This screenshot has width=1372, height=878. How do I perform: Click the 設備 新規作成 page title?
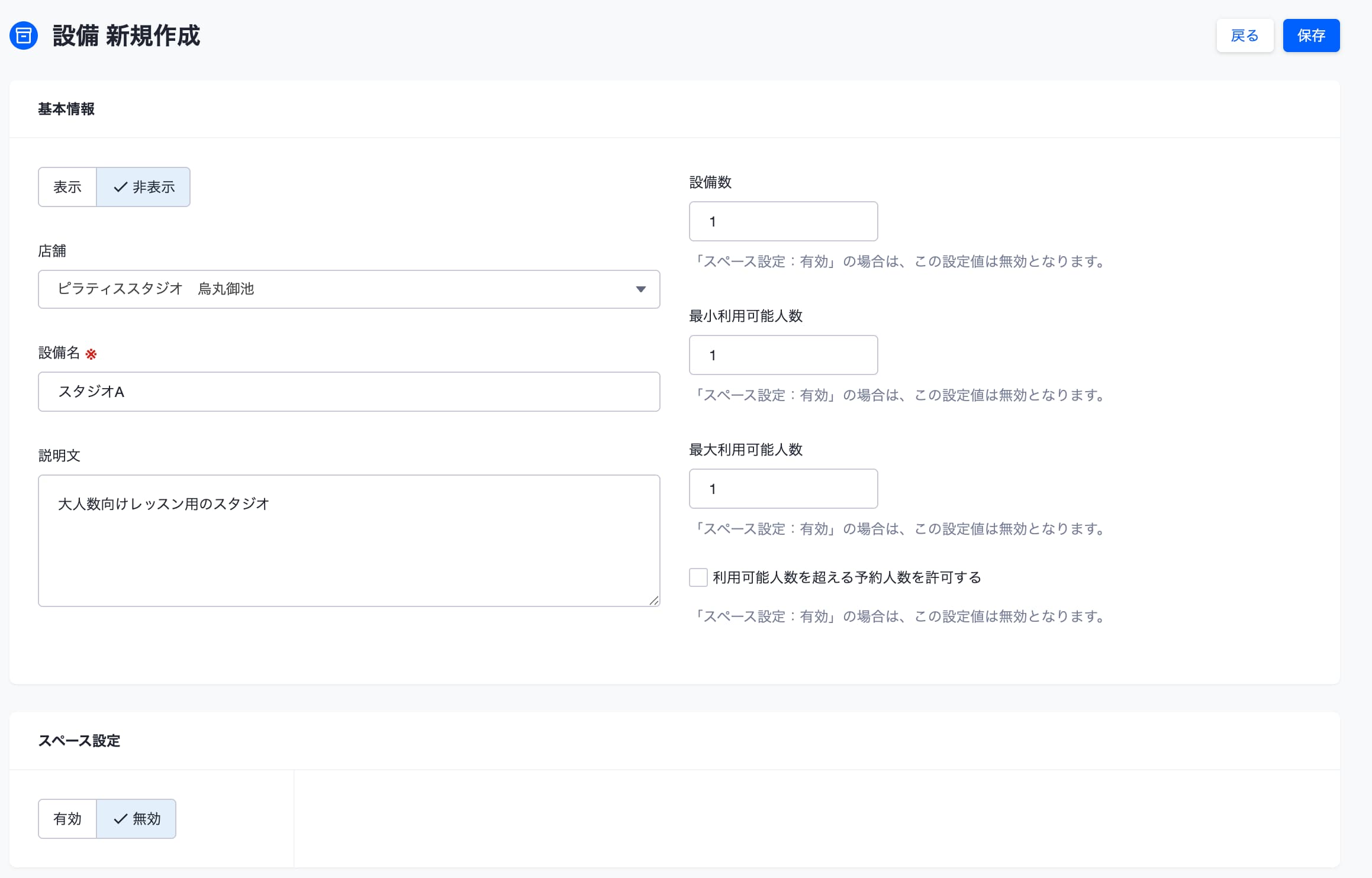coord(127,35)
